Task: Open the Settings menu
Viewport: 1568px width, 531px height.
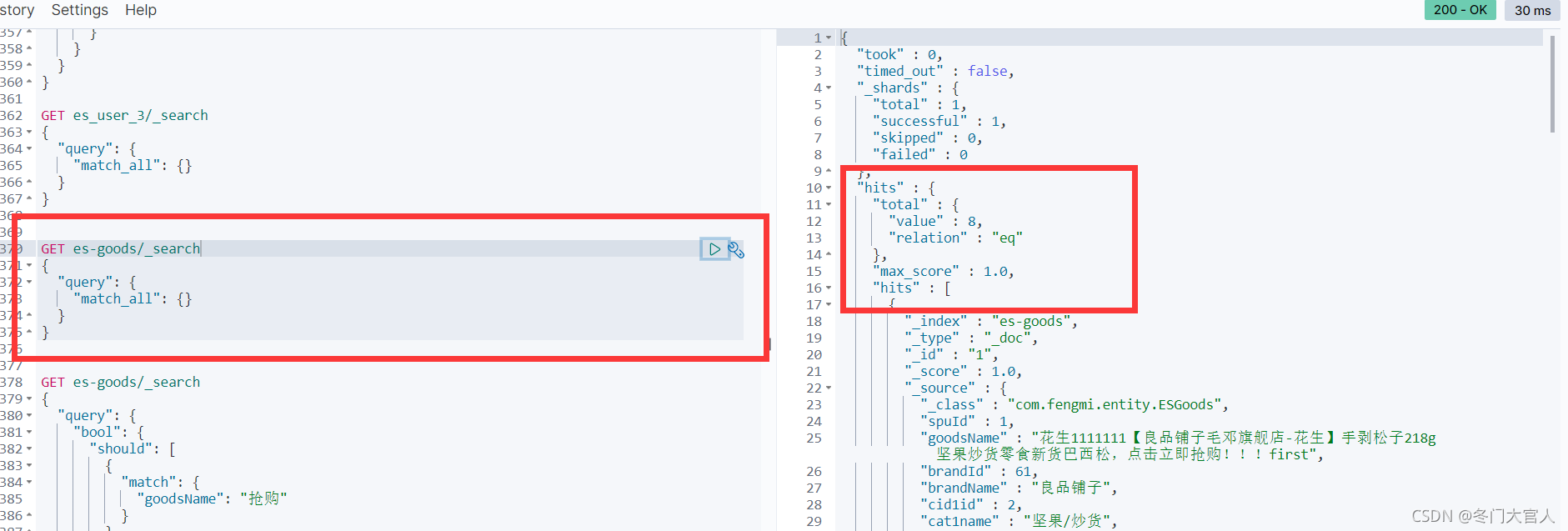Action: tap(80, 10)
